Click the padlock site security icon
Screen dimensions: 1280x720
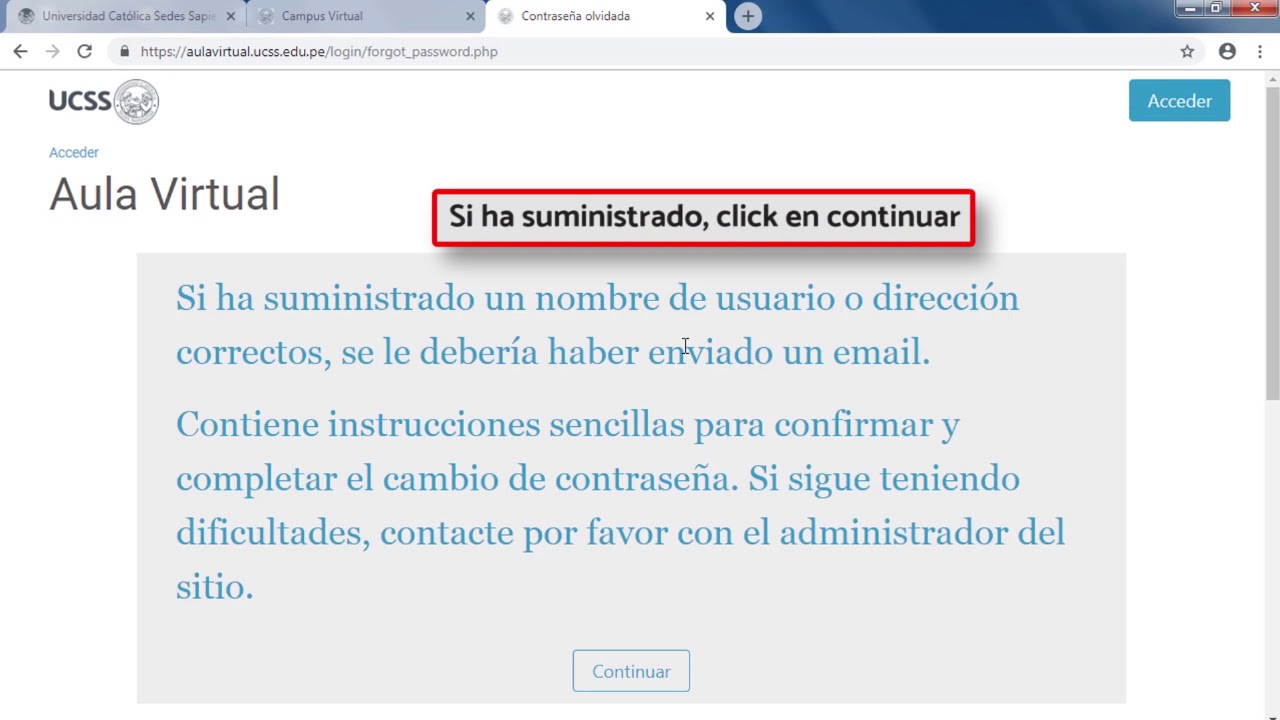point(124,51)
